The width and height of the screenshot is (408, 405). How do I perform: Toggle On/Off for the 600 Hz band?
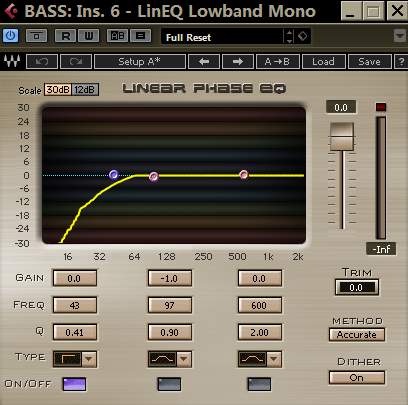pyautogui.click(x=259, y=384)
